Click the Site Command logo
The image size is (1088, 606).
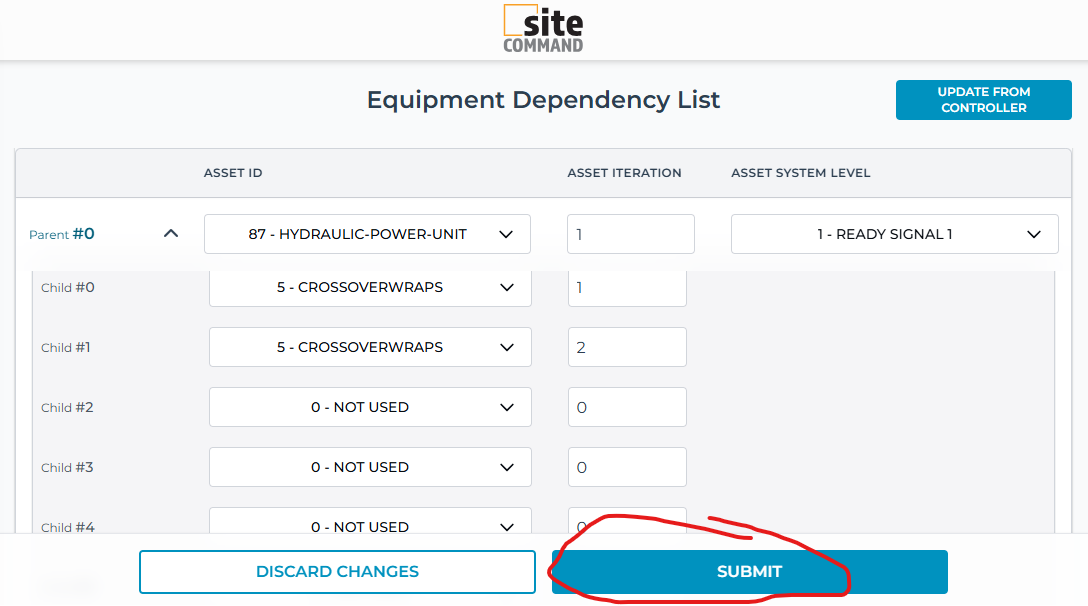[x=543, y=28]
